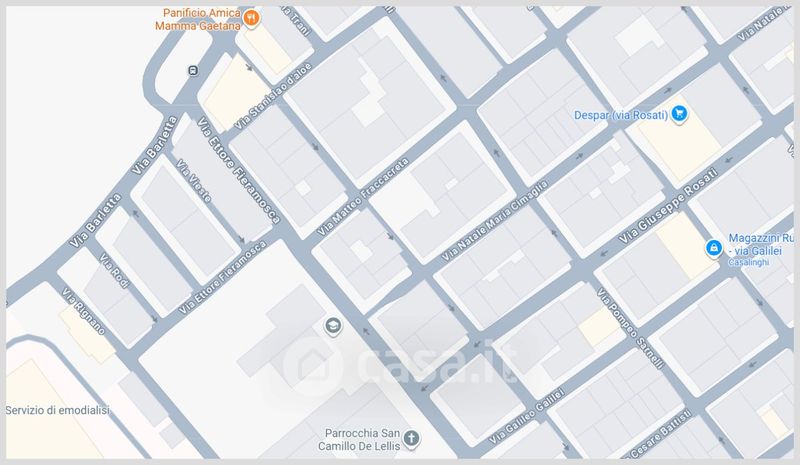The image size is (800, 465).
Task: Click the school graduation cap marker
Action: 333,326
